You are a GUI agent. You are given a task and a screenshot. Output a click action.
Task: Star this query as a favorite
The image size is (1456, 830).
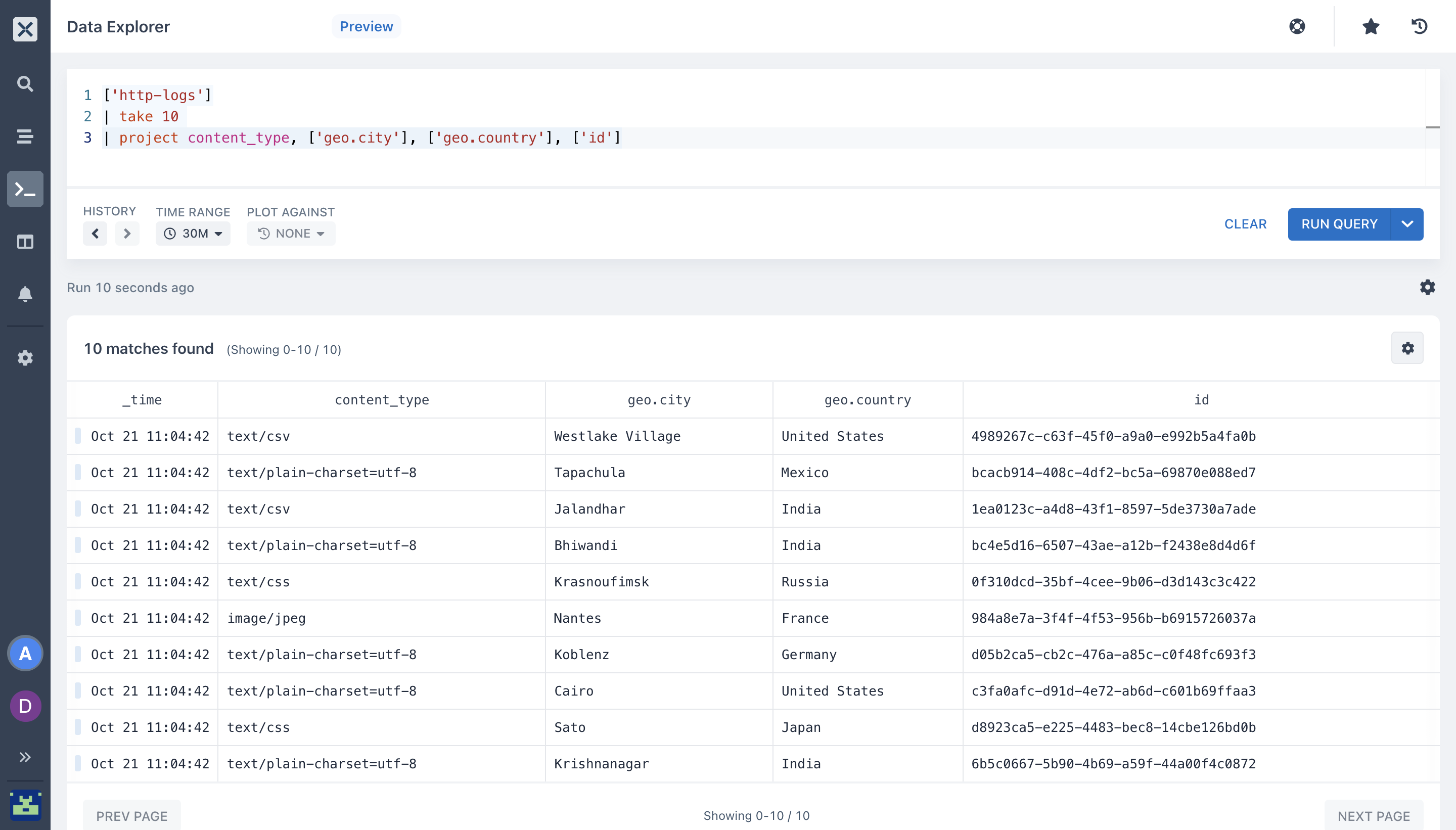coord(1370,26)
